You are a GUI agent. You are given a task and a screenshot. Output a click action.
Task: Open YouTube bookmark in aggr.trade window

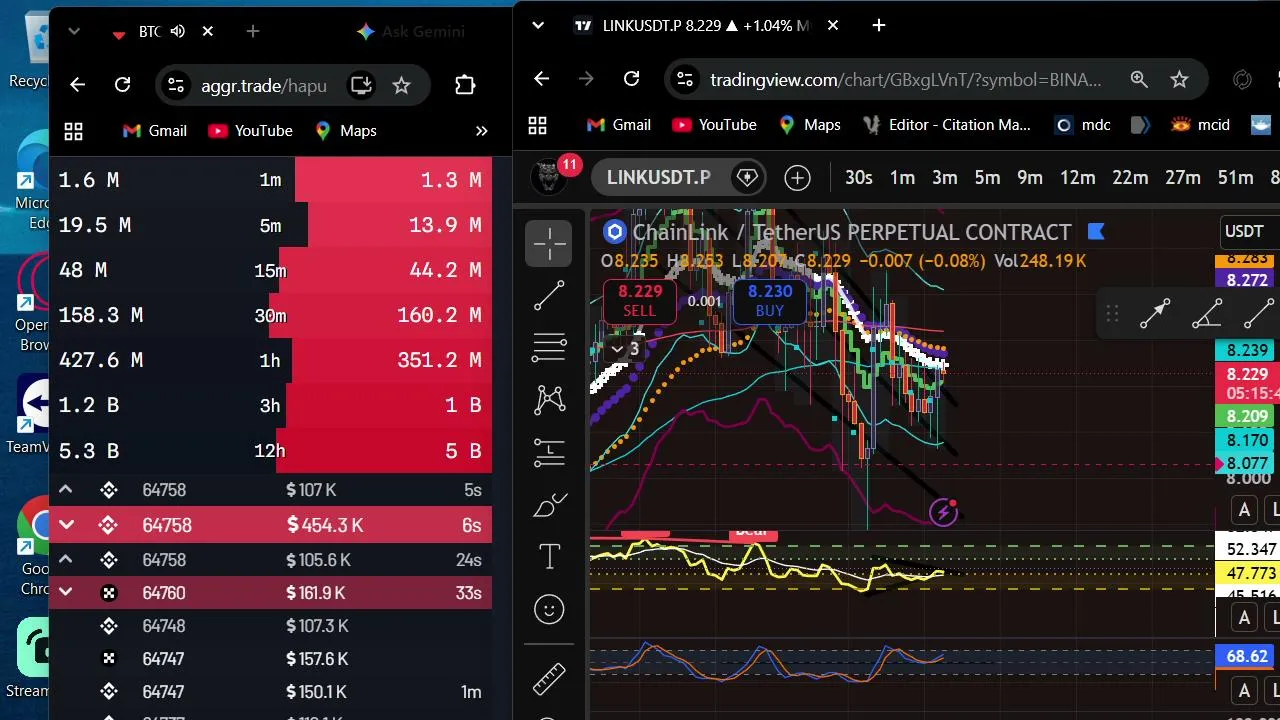pos(250,131)
